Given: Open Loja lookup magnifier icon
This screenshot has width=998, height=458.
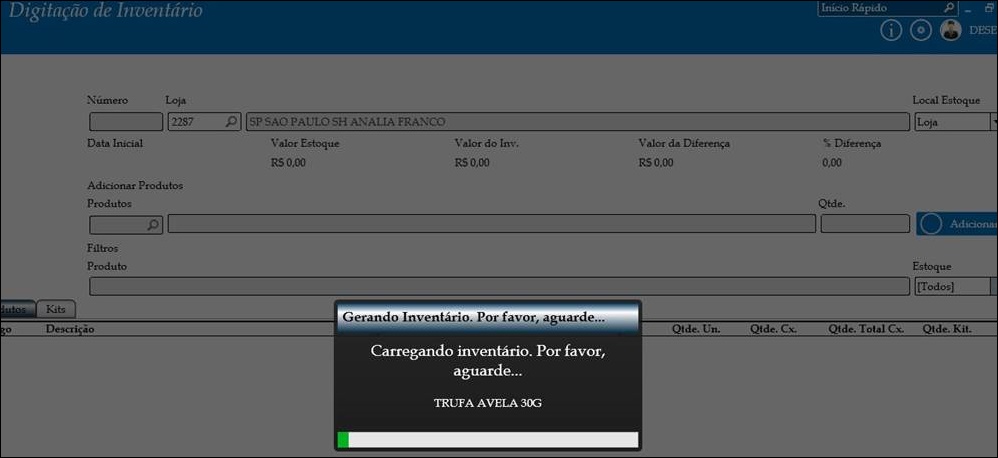Looking at the screenshot, I should (232, 121).
